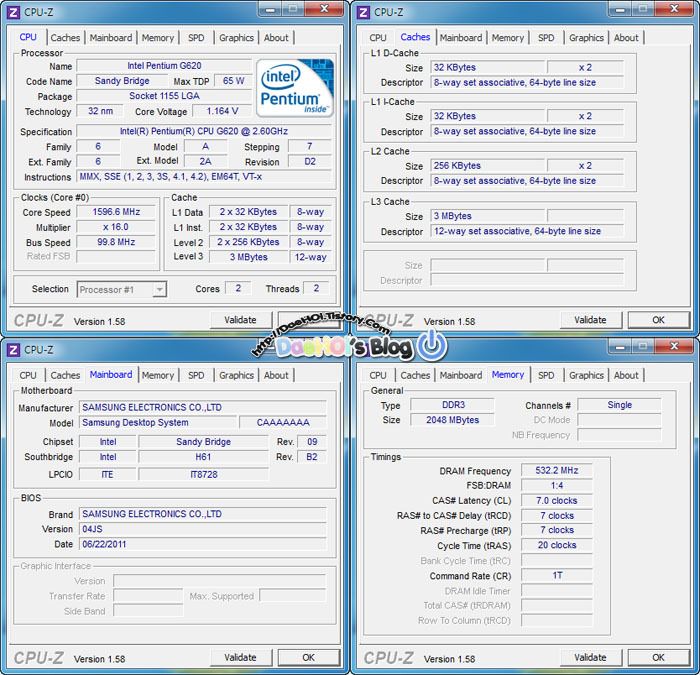Click the CPU-Z app icon in top-left window title bar
This screenshot has height=675, width=700.
coord(13,12)
